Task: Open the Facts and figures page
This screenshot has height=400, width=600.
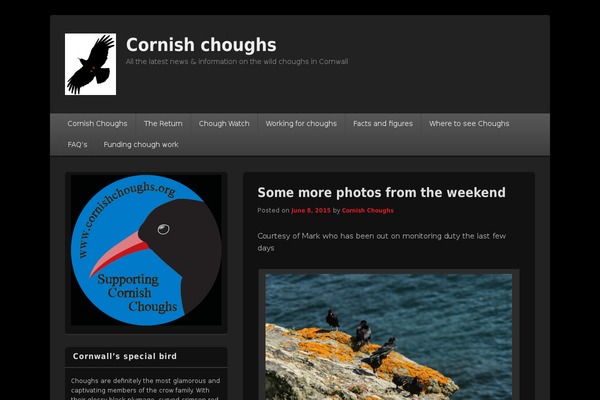Action: [x=383, y=124]
